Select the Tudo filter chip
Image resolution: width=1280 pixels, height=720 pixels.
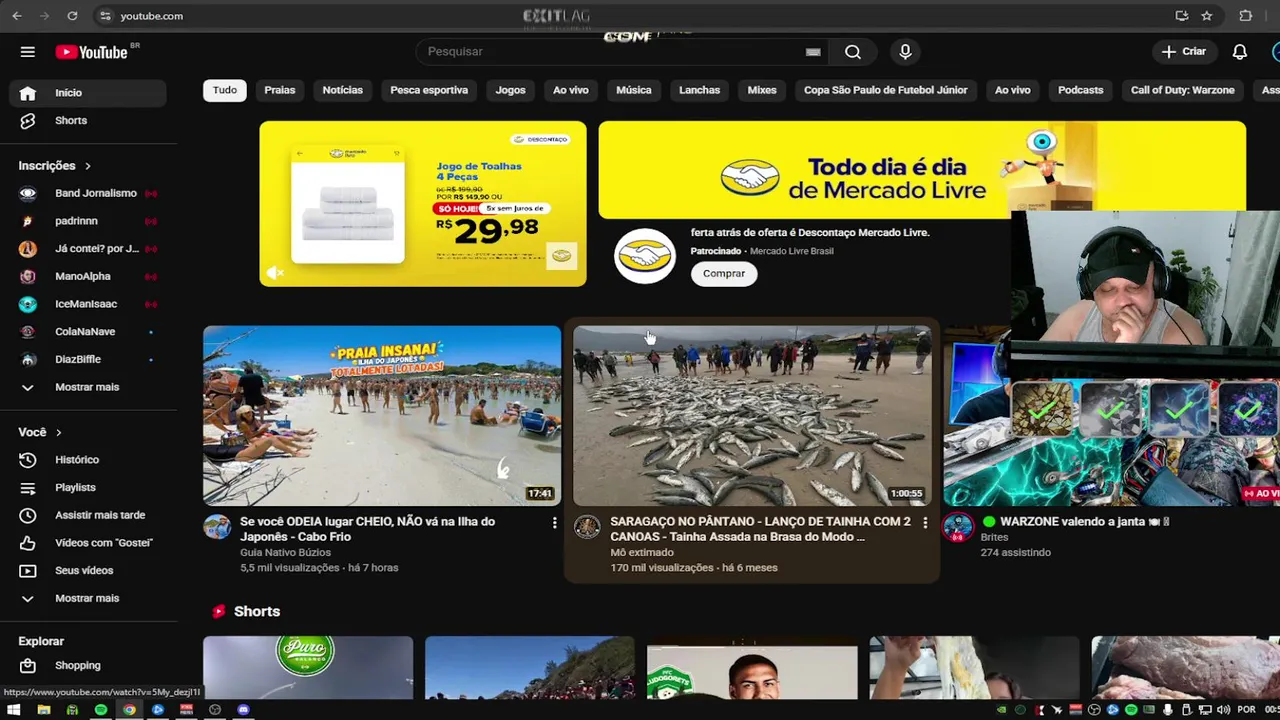click(225, 90)
